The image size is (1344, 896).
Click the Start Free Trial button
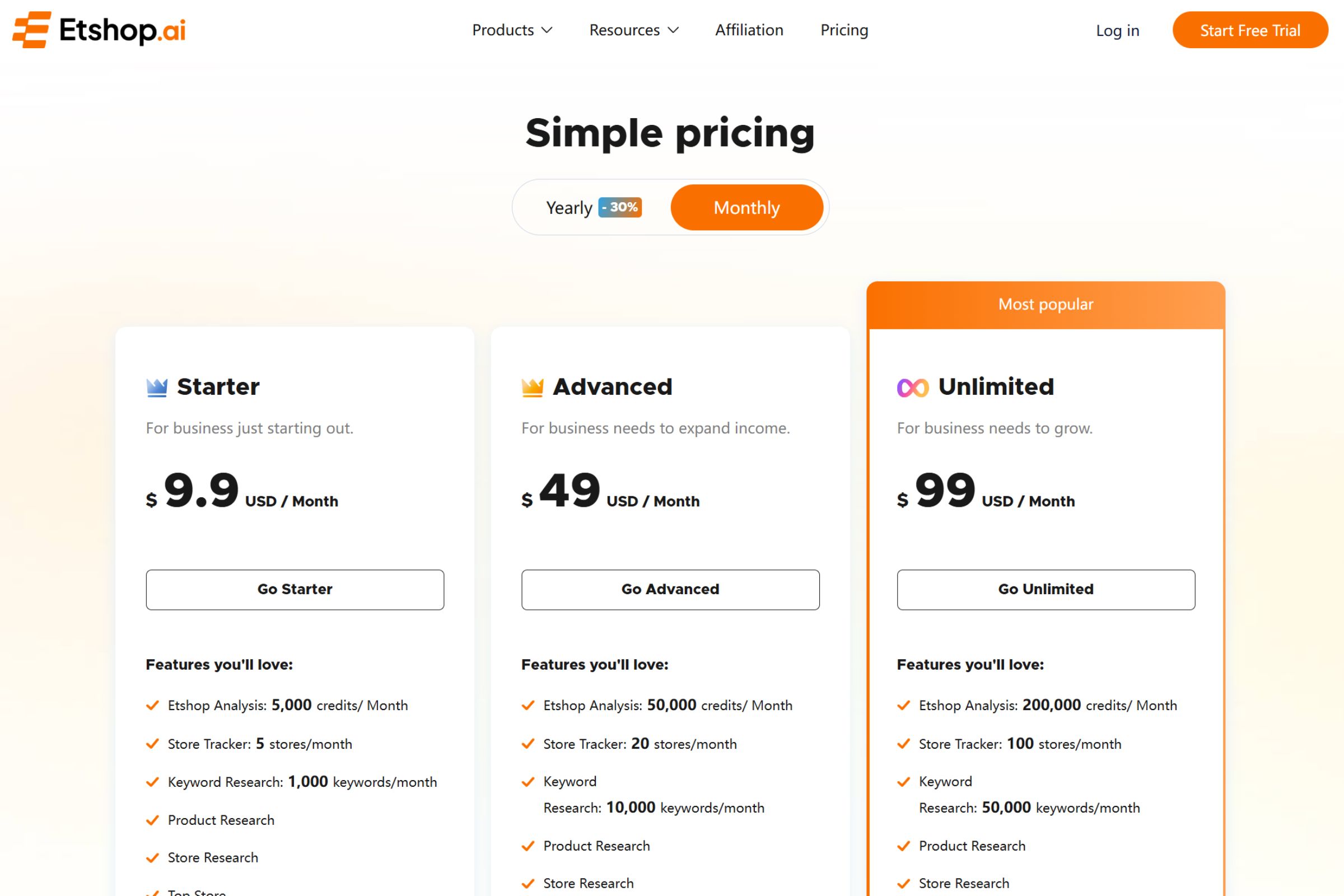tap(1250, 30)
